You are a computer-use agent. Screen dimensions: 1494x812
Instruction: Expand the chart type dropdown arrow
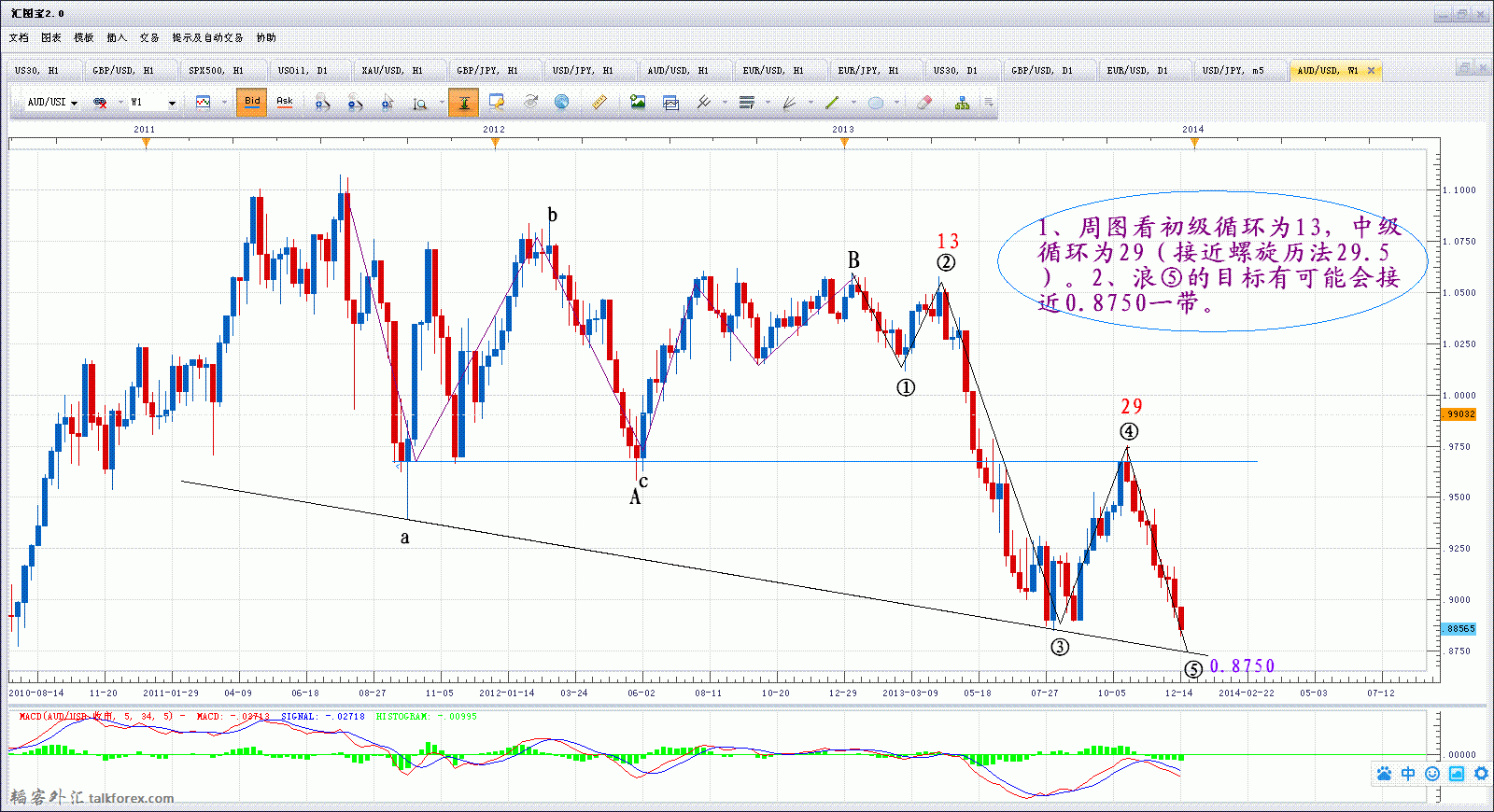[224, 103]
